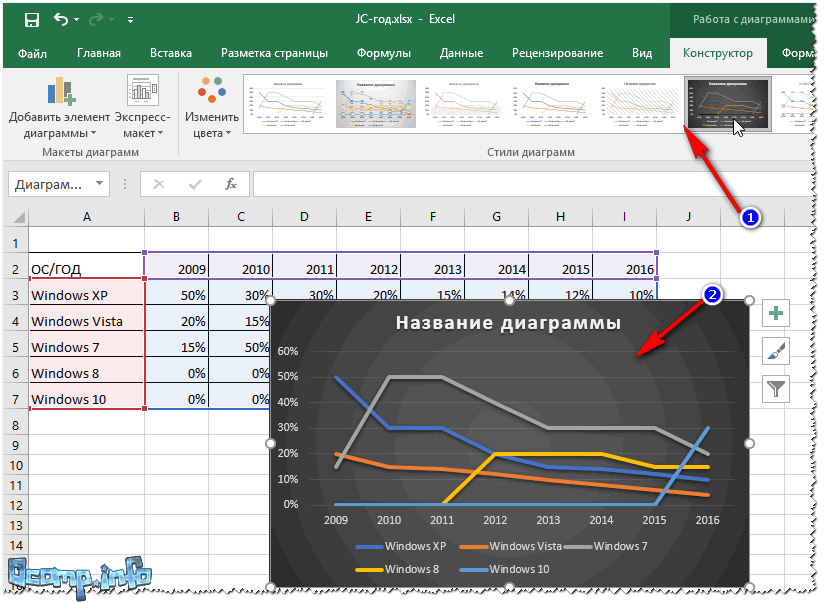This screenshot has width=826, height=603.
Task: Select column A header
Action: point(86,217)
